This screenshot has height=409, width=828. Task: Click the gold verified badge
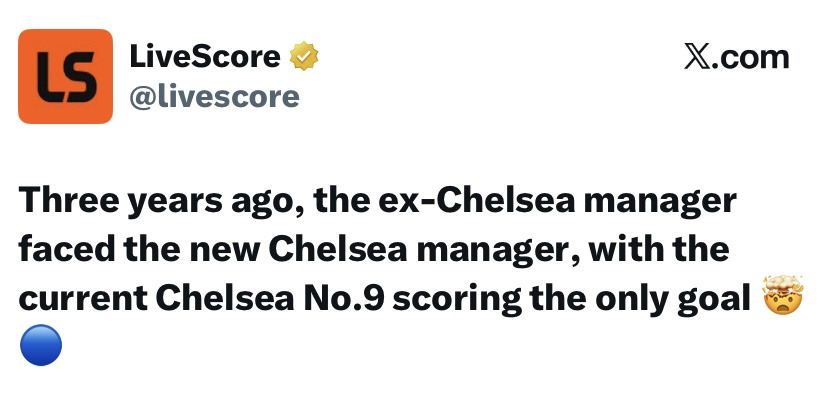pos(301,58)
